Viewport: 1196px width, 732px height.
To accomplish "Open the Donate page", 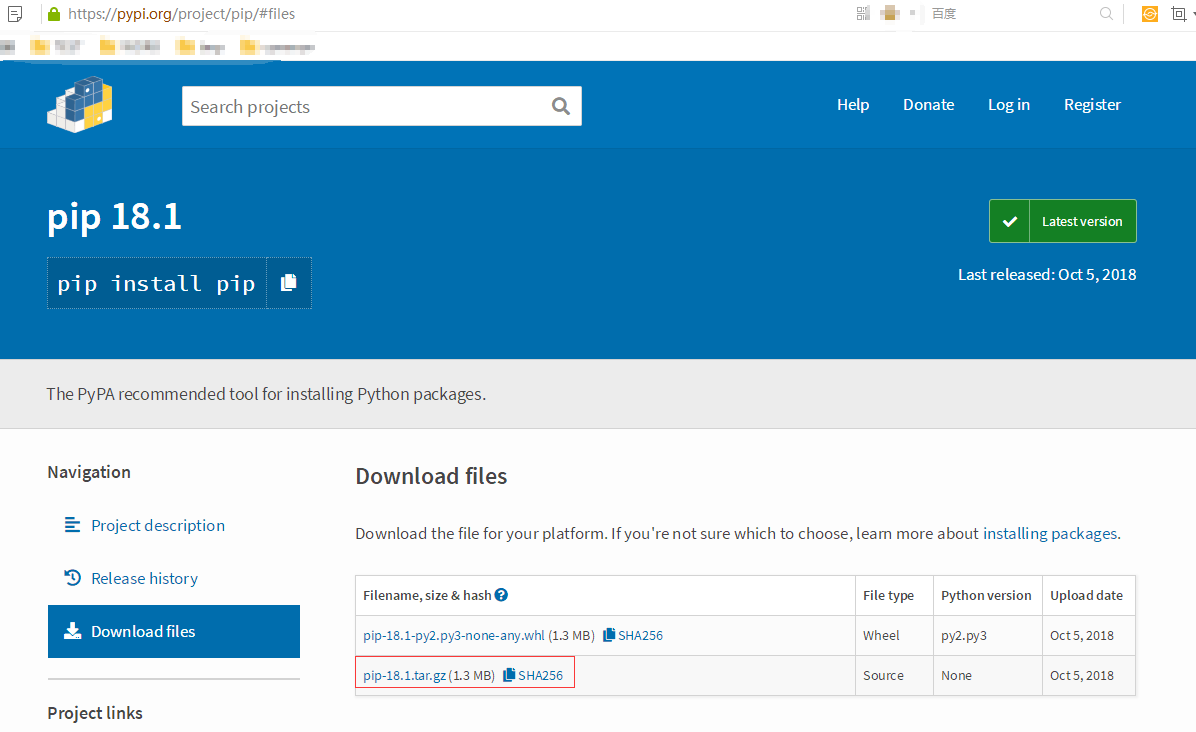I will click(928, 104).
